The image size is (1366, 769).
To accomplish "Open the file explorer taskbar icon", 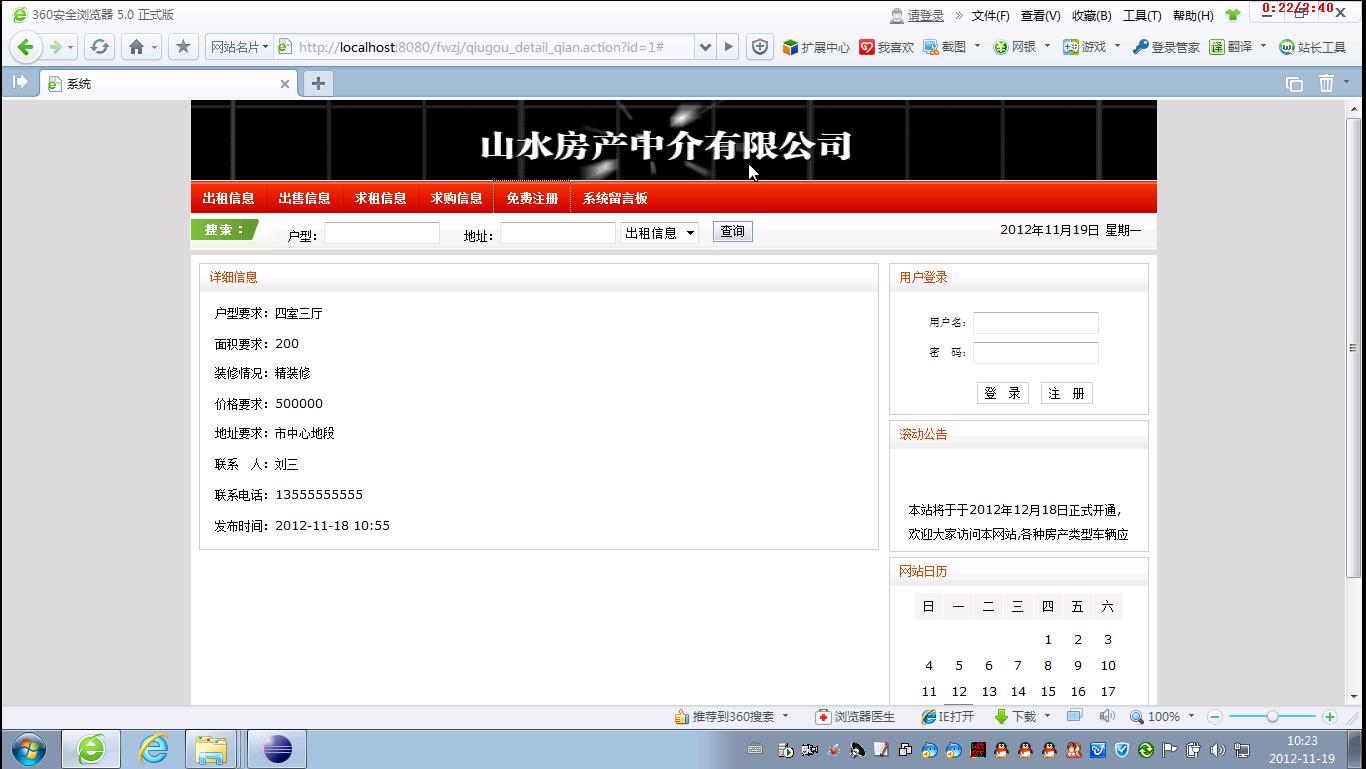I will (211, 748).
